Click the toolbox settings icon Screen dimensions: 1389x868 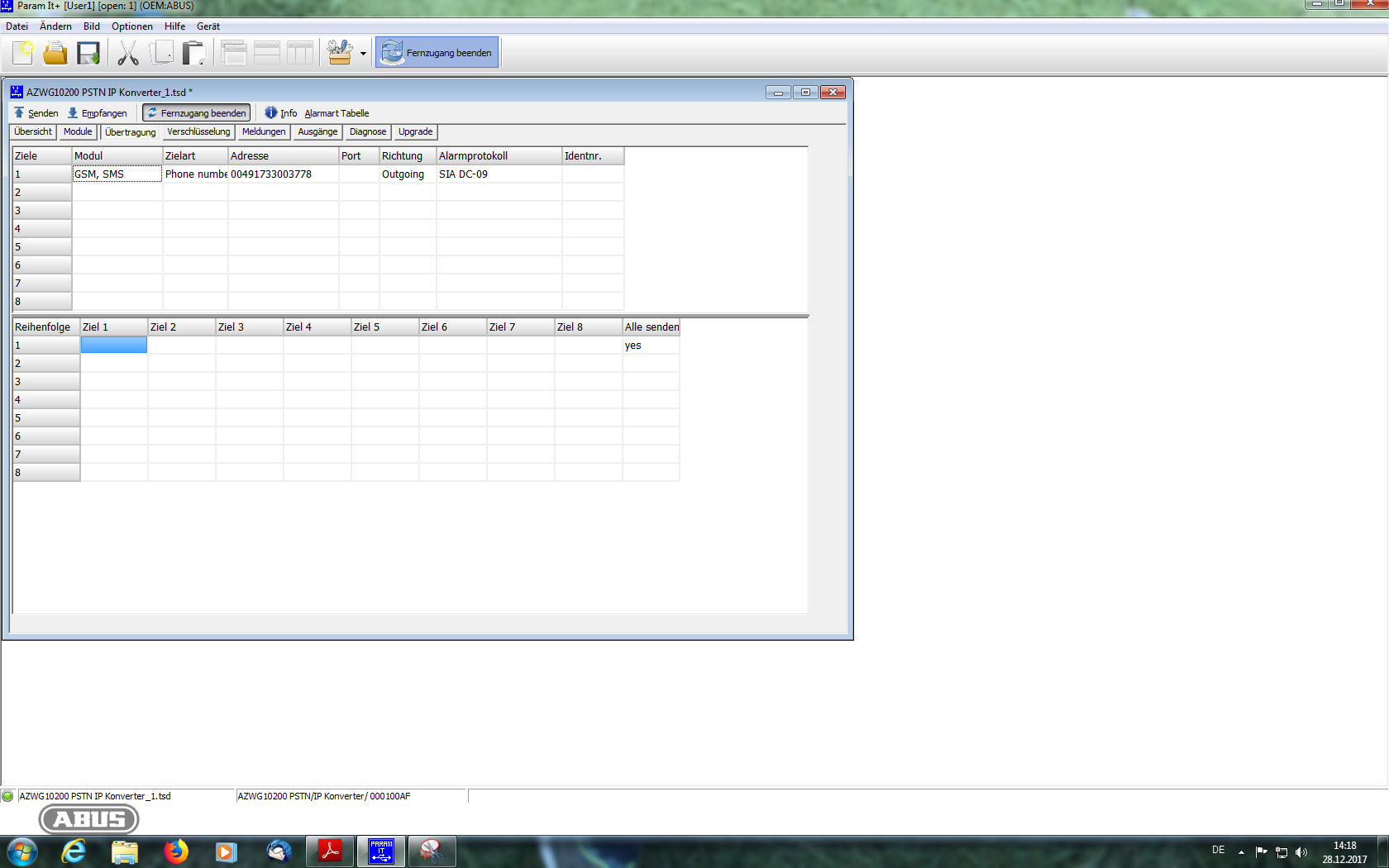[x=339, y=53]
